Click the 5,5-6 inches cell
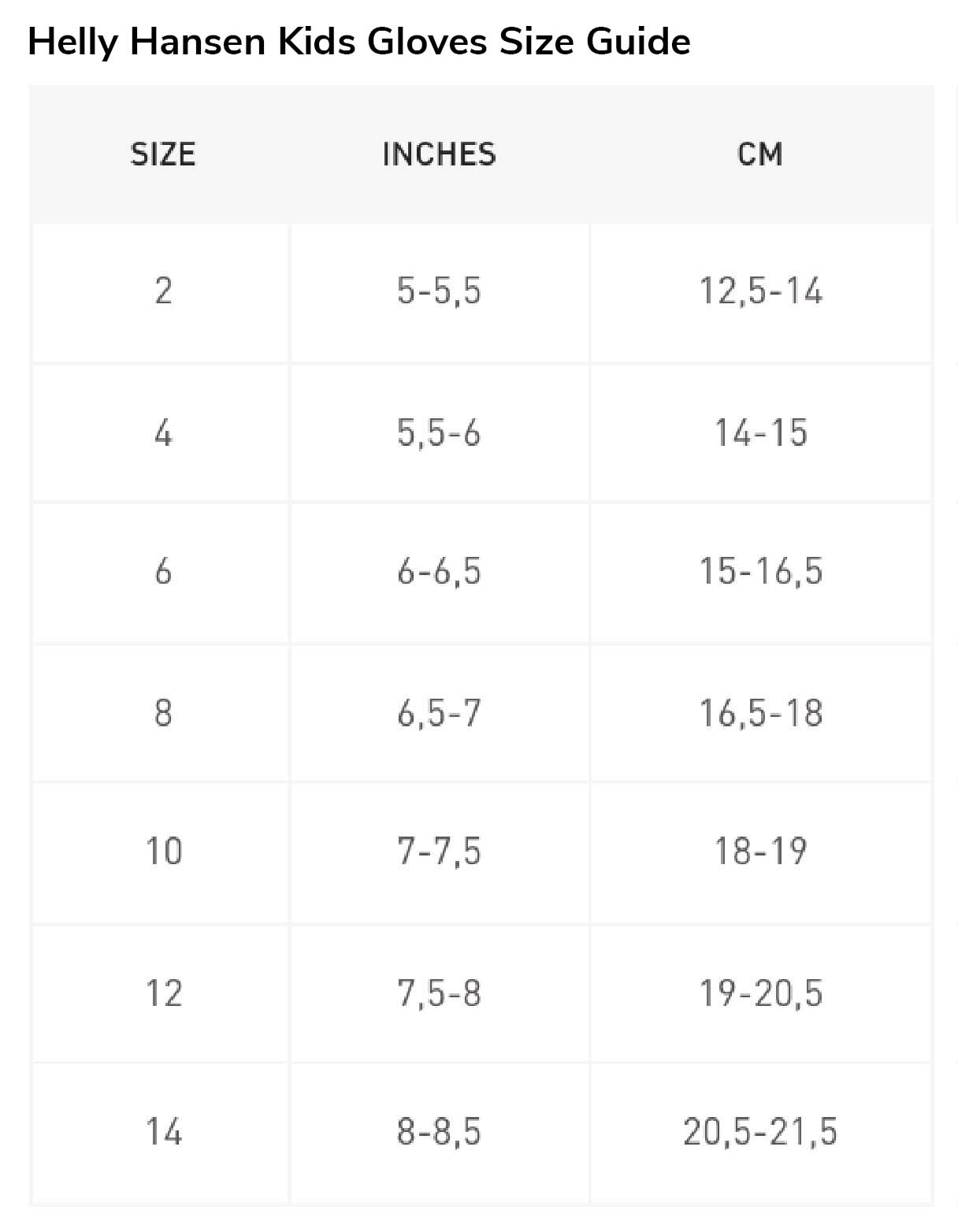 (440, 432)
